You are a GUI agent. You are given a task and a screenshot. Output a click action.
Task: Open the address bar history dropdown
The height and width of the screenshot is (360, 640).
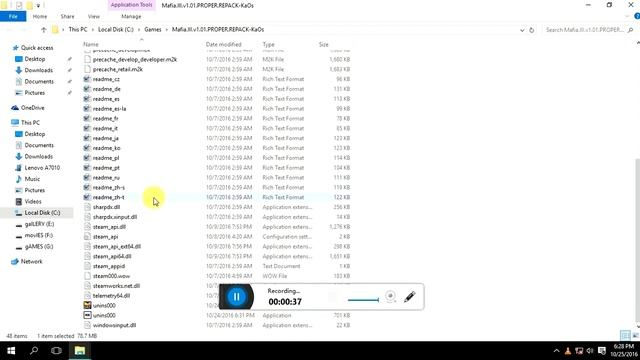522,30
